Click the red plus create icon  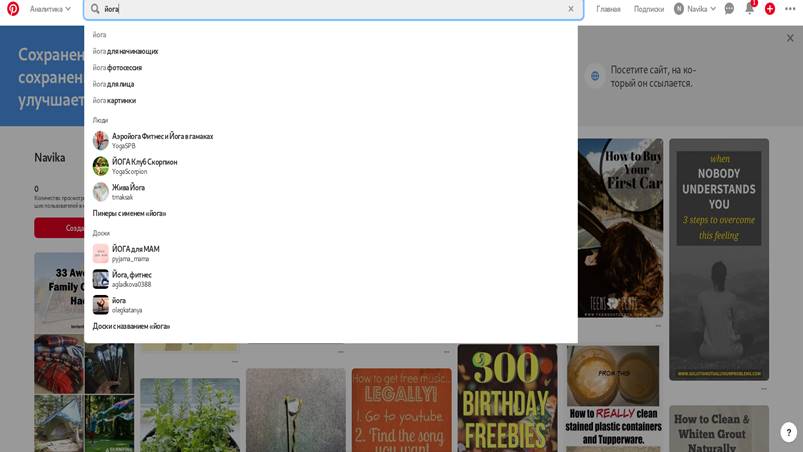tap(769, 9)
